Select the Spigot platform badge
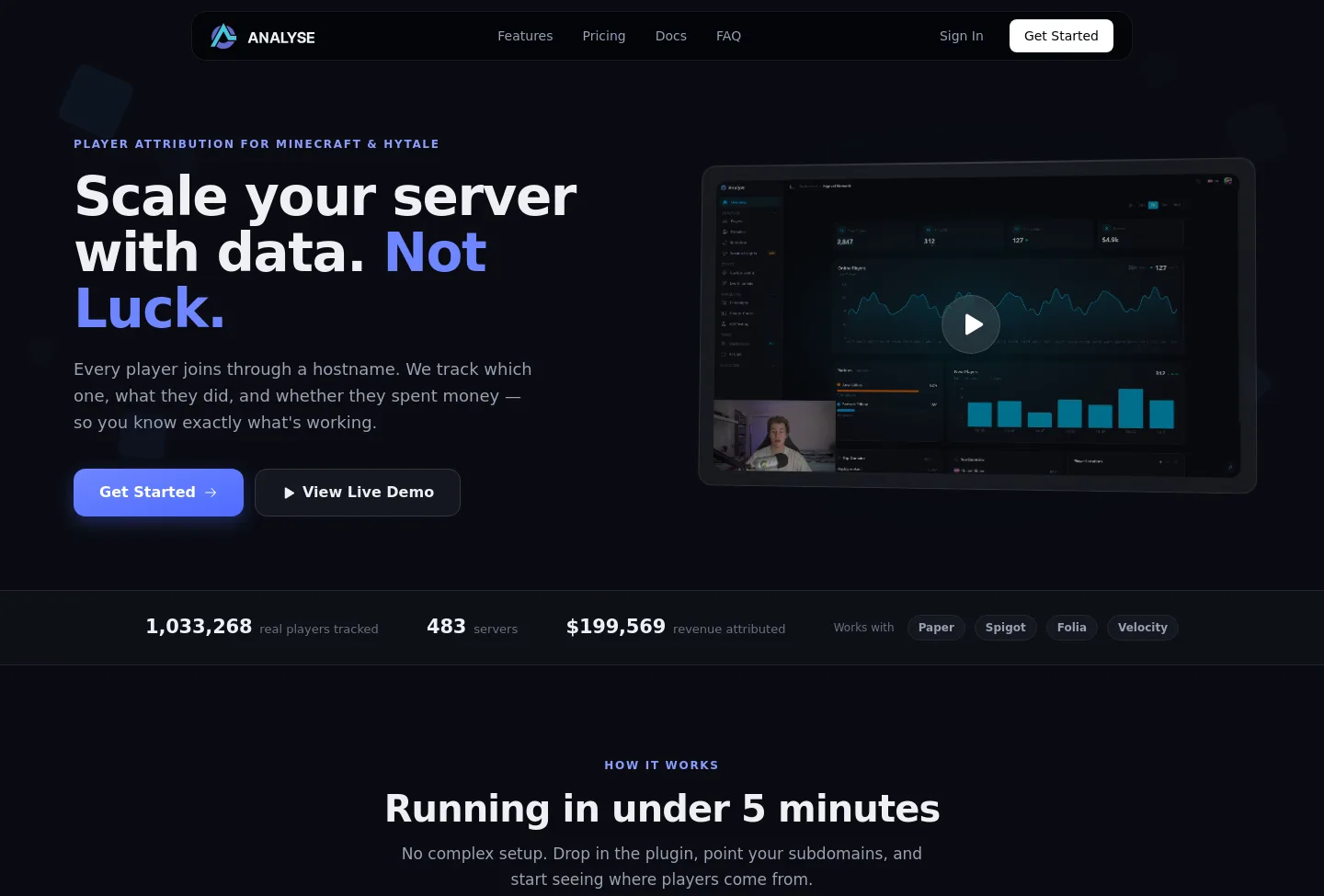Image resolution: width=1324 pixels, height=896 pixels. [x=1006, y=628]
